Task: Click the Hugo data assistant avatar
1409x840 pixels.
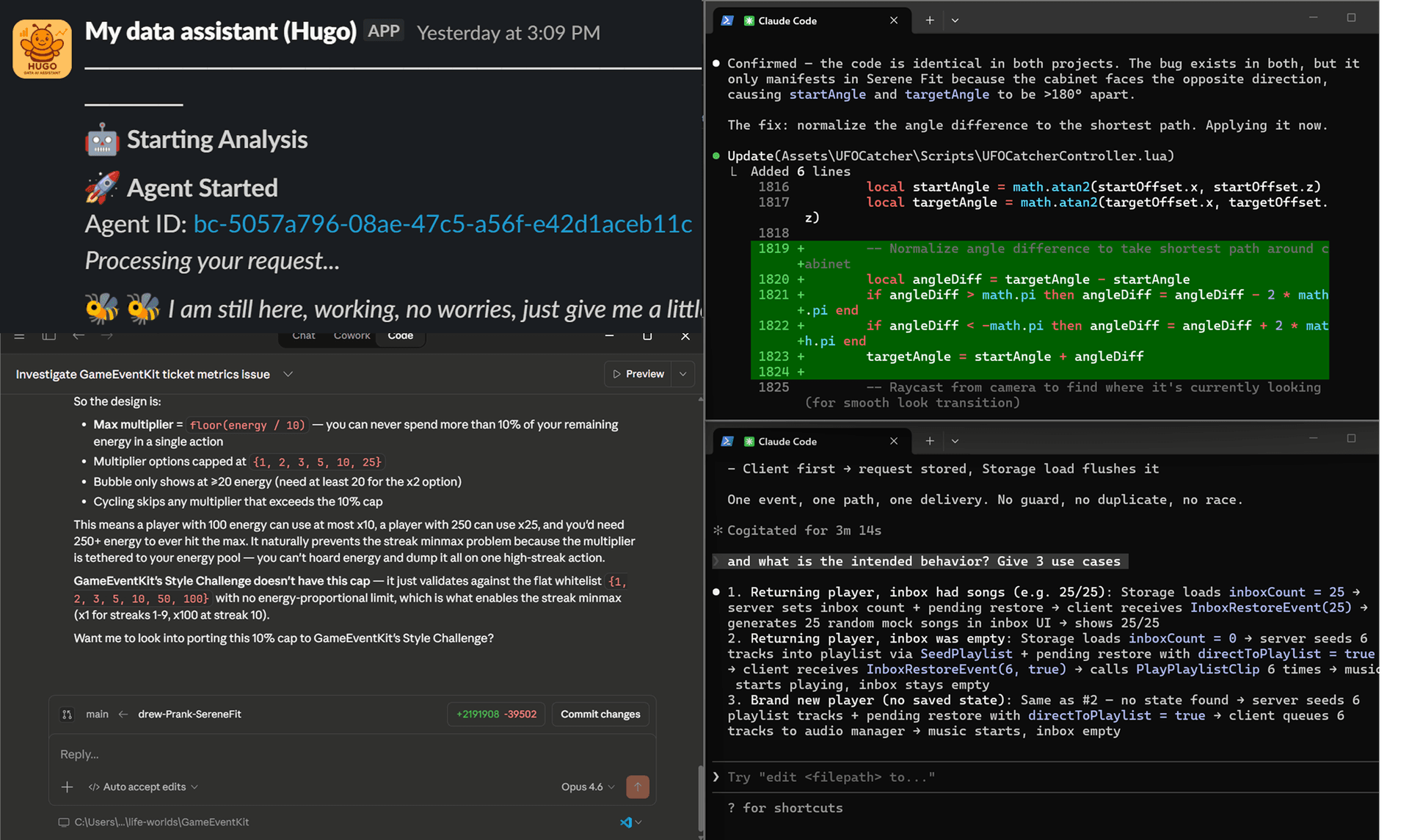Action: point(41,48)
